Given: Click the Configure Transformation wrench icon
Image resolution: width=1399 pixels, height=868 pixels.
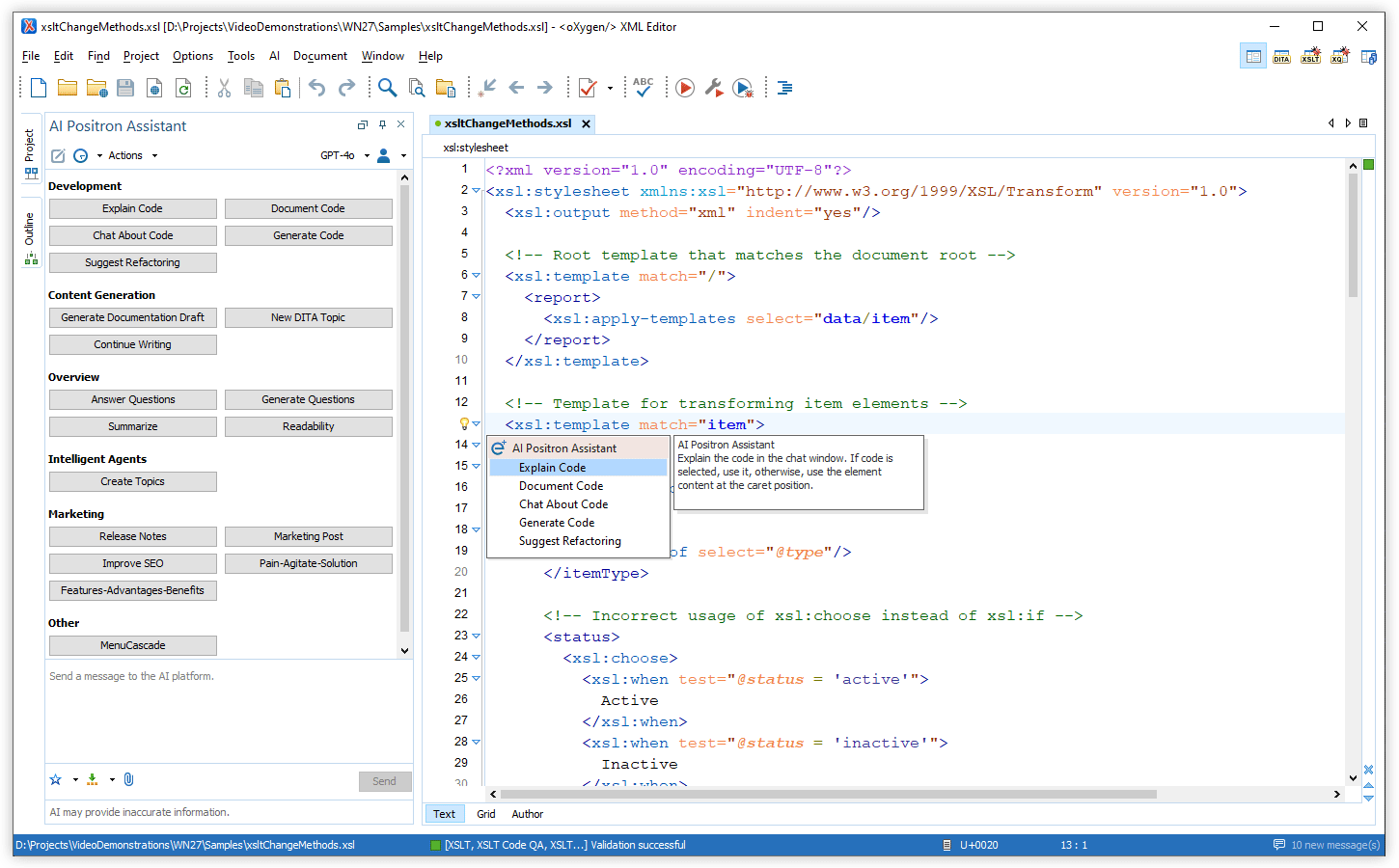Looking at the screenshot, I should pyautogui.click(x=714, y=88).
